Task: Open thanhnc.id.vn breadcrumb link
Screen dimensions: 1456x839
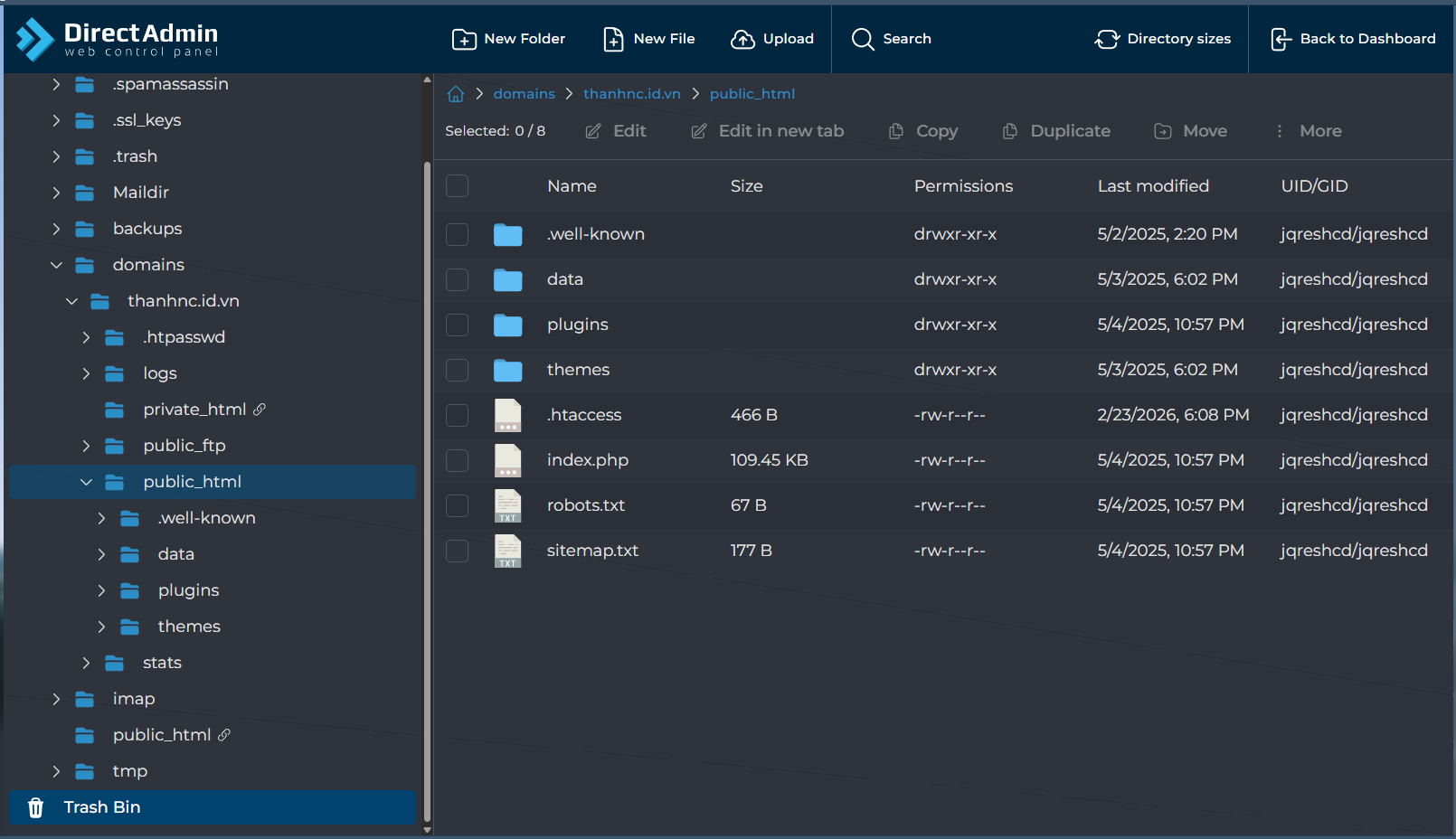Action: [632, 94]
